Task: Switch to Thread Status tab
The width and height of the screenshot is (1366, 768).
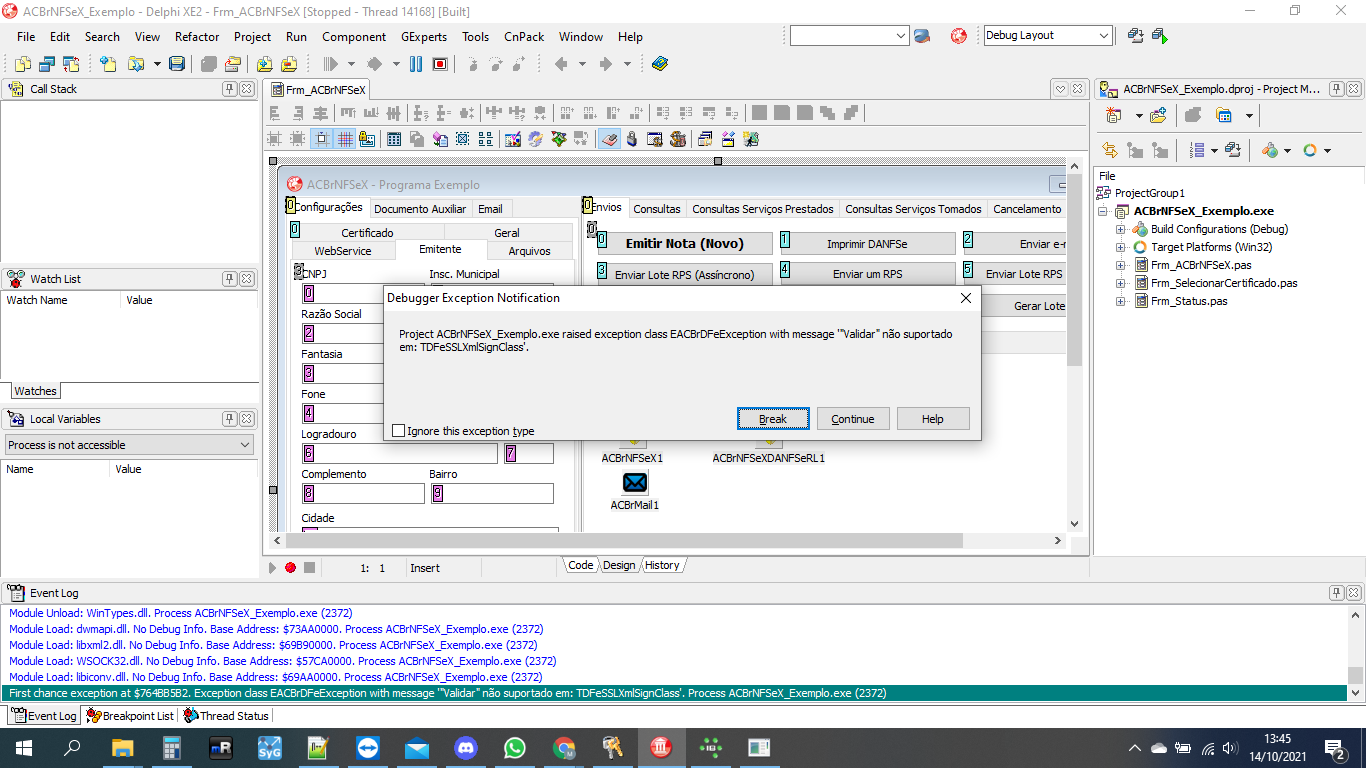Action: pyautogui.click(x=226, y=716)
